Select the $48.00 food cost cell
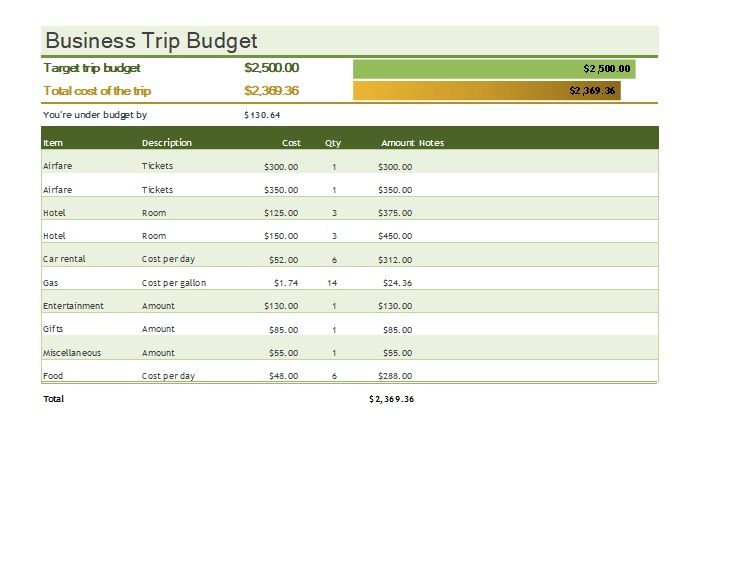The width and height of the screenshot is (746, 577). pos(284,376)
